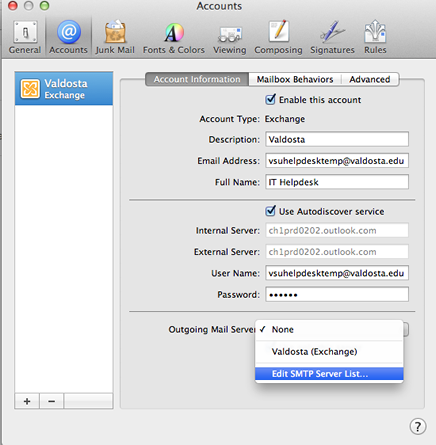Select the Accounts preferences icon
Screen dimensions: 436x445
69,37
